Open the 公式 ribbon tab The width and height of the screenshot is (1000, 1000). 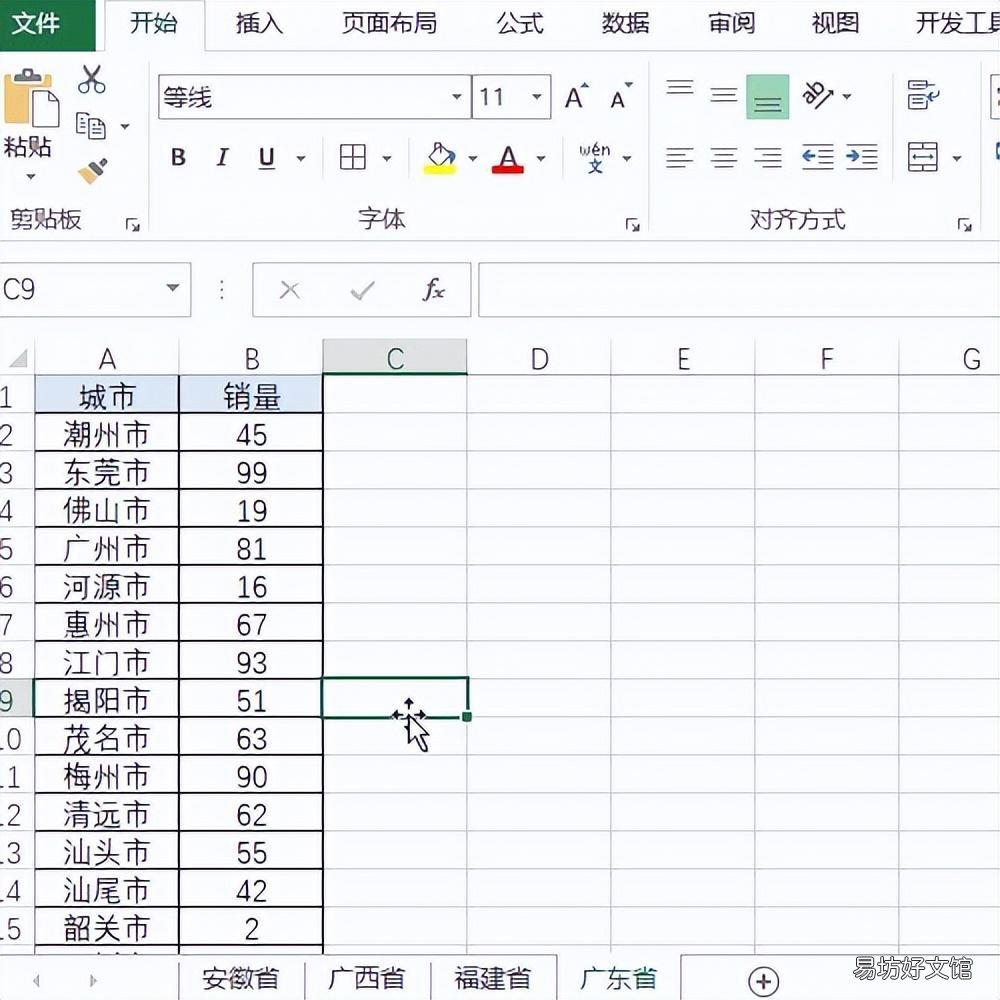tap(520, 24)
